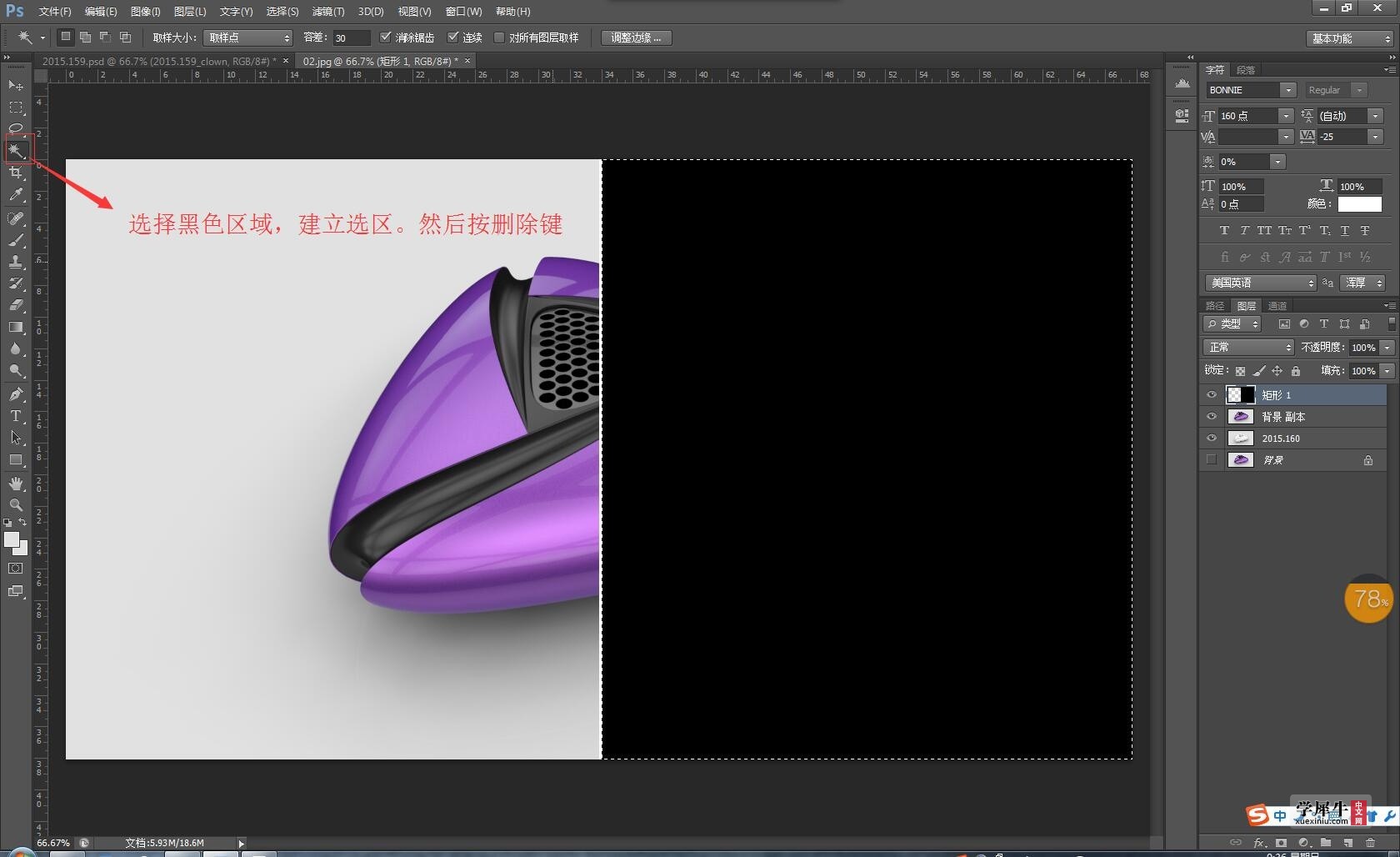The height and width of the screenshot is (857, 1400).
Task: Open the blend mode 正常 dropdown
Action: click(1247, 348)
